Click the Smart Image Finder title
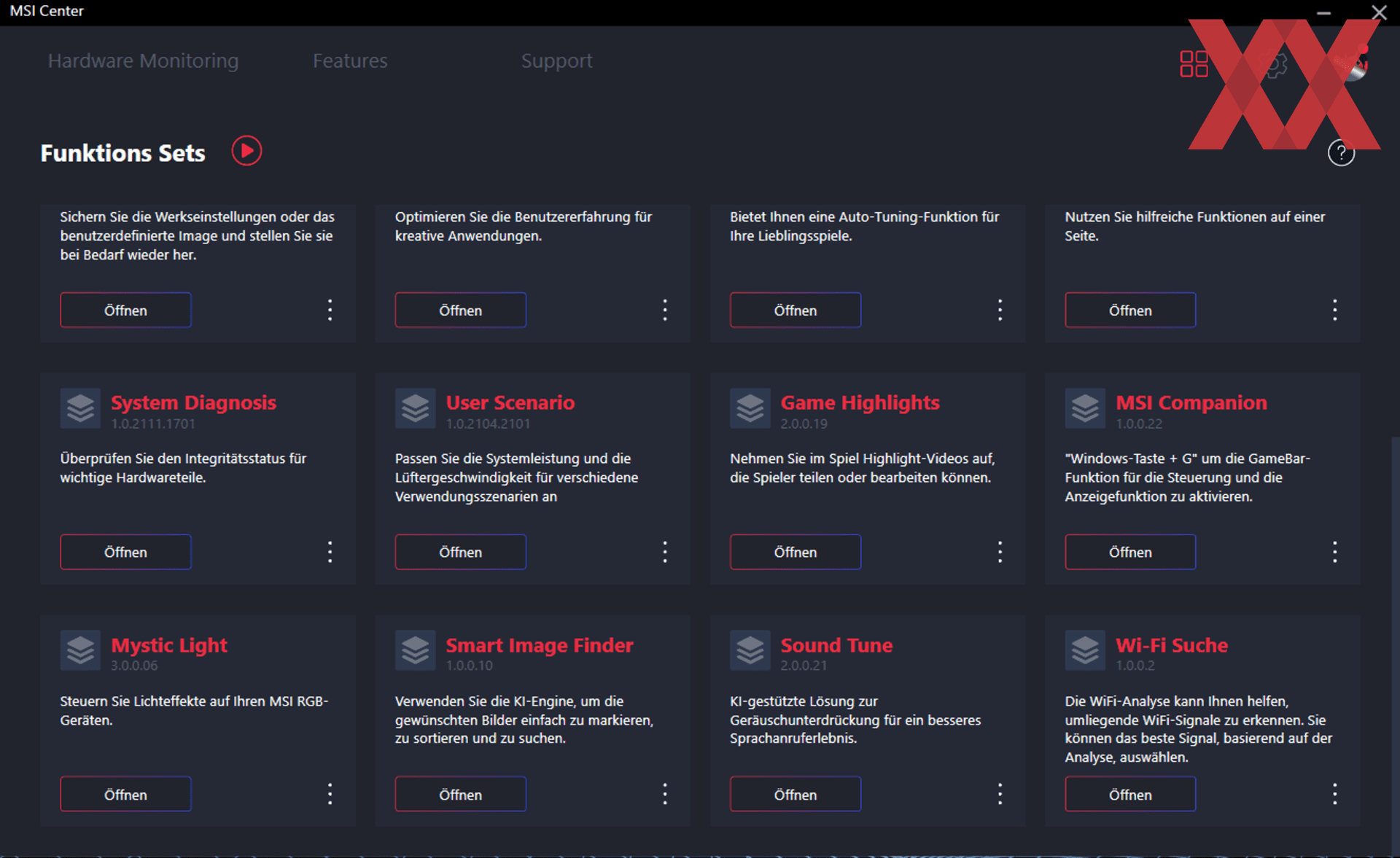The width and height of the screenshot is (1400, 858). click(539, 645)
